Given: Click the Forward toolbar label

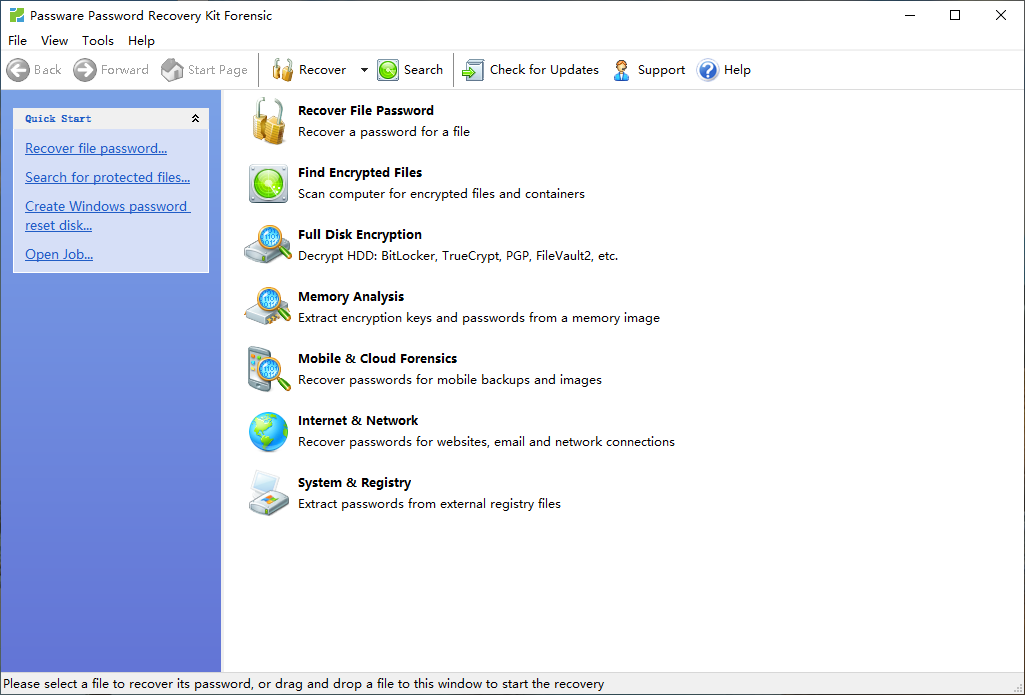Looking at the screenshot, I should (125, 70).
